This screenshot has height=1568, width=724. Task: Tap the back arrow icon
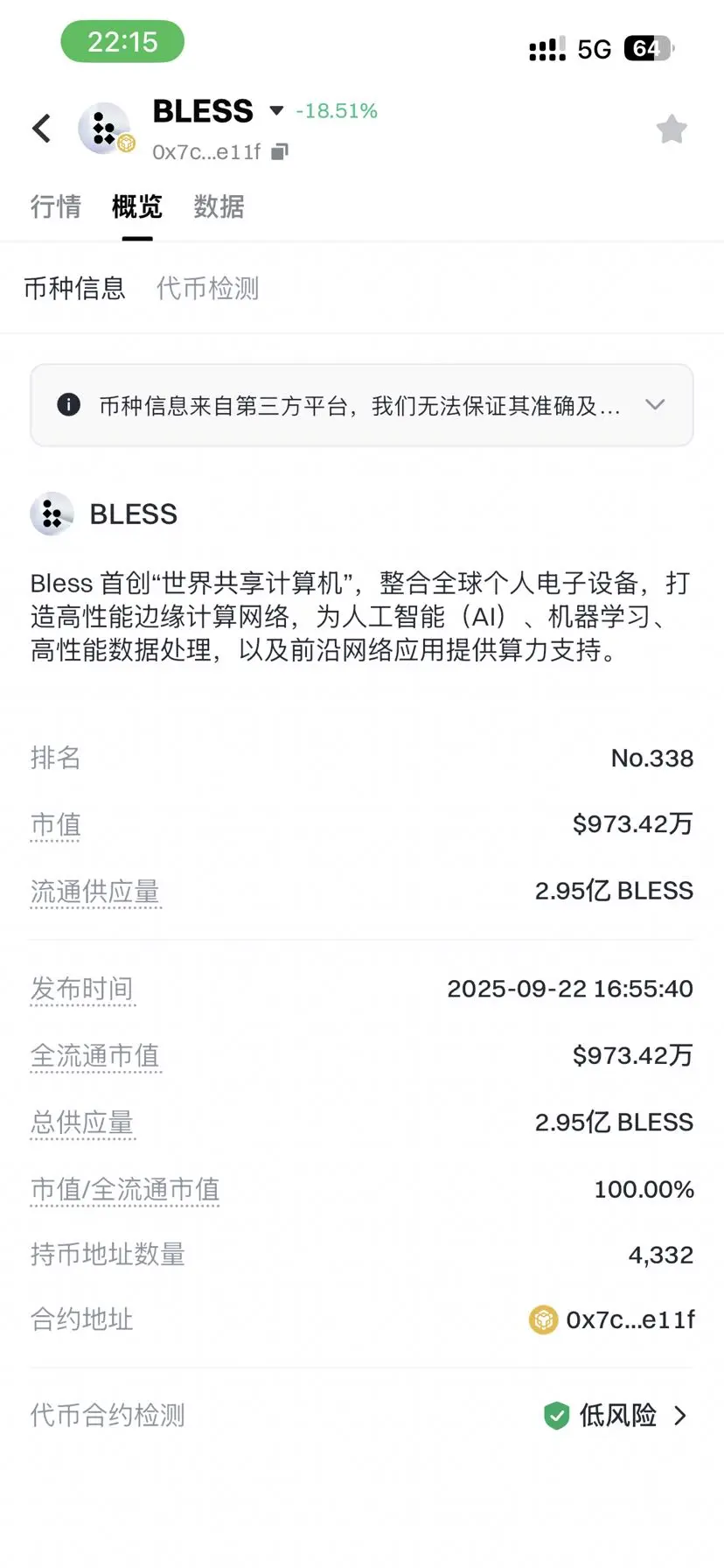[x=41, y=129]
